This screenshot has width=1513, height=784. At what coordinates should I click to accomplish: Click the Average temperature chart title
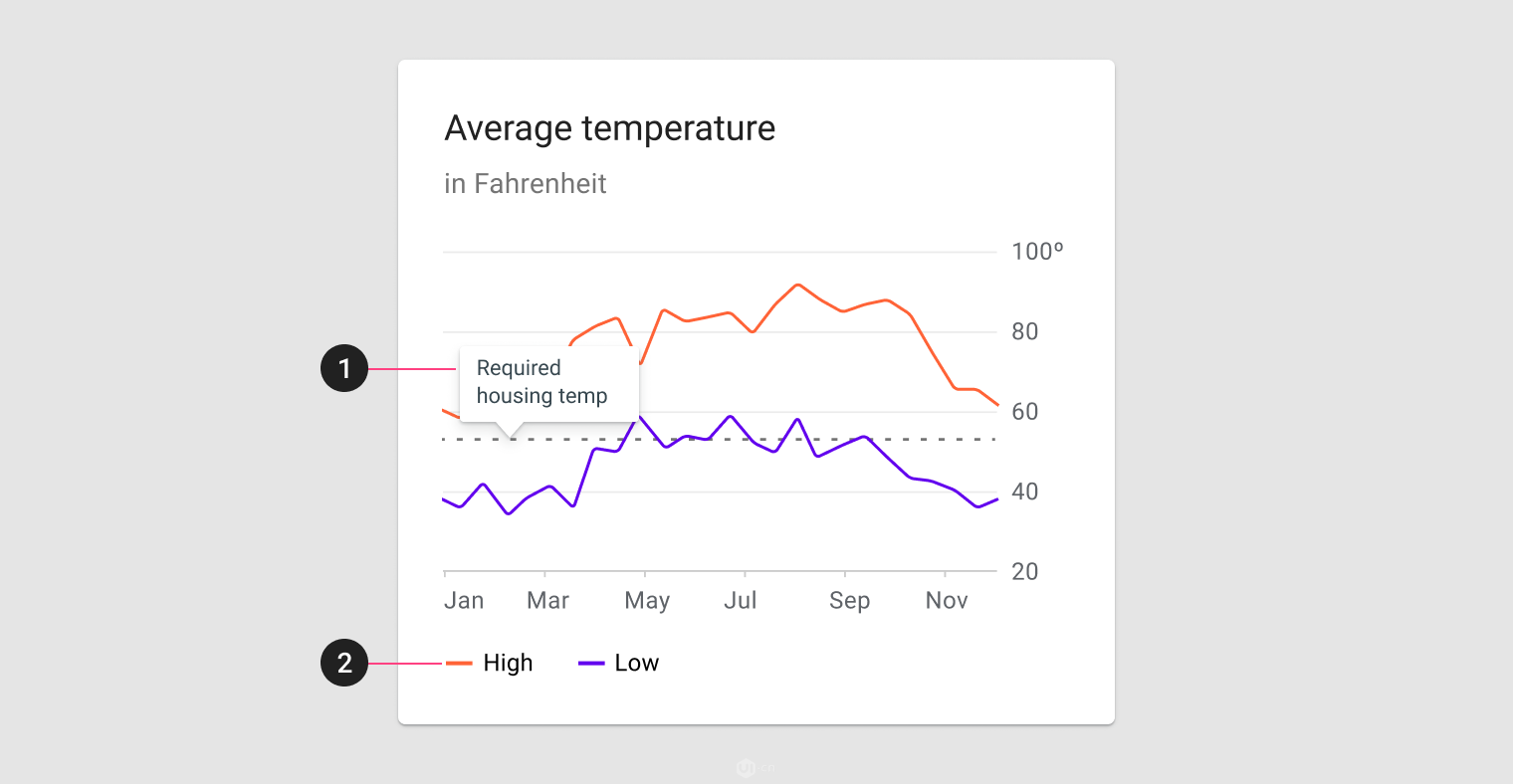pos(609,128)
